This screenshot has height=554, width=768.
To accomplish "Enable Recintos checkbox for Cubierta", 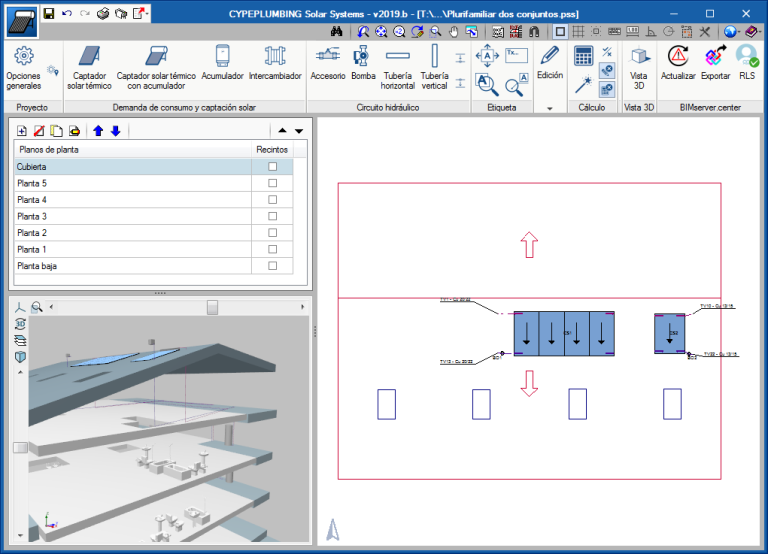I will tap(272, 168).
